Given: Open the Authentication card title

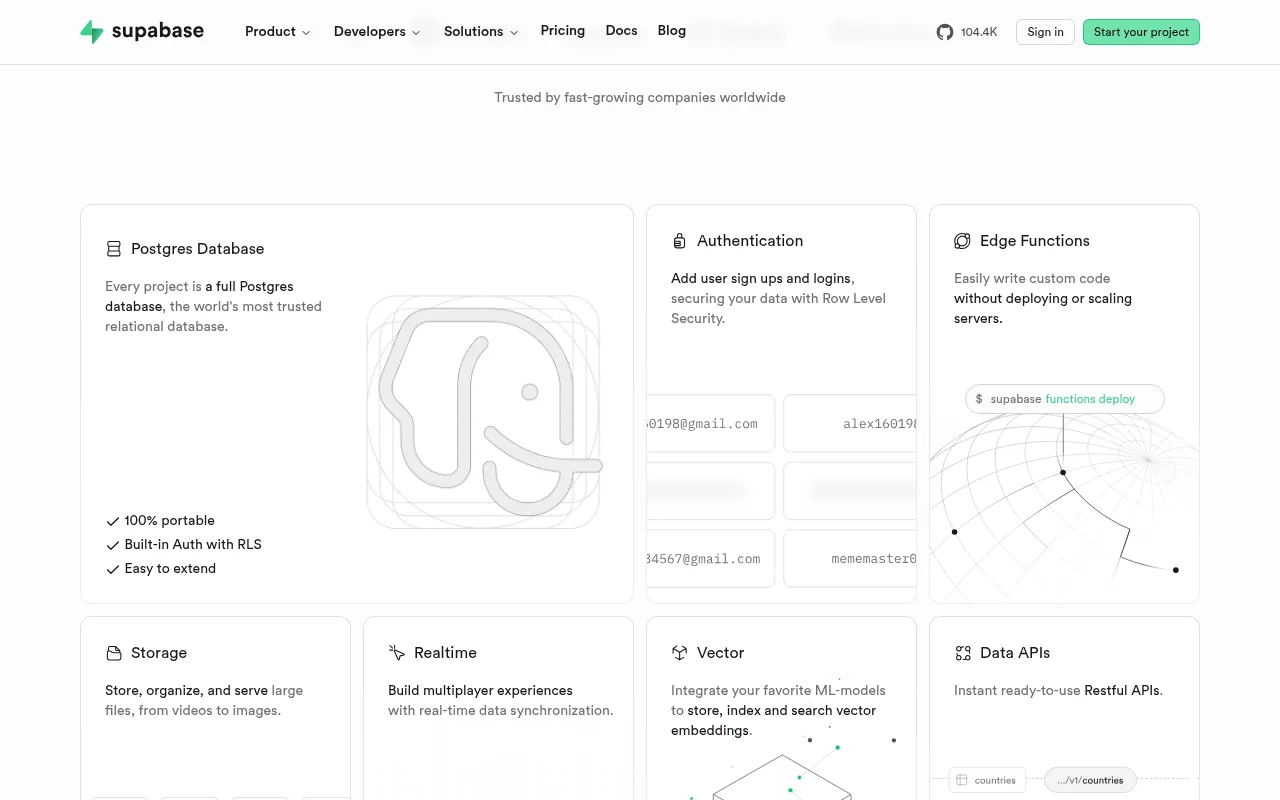Looking at the screenshot, I should tap(750, 241).
